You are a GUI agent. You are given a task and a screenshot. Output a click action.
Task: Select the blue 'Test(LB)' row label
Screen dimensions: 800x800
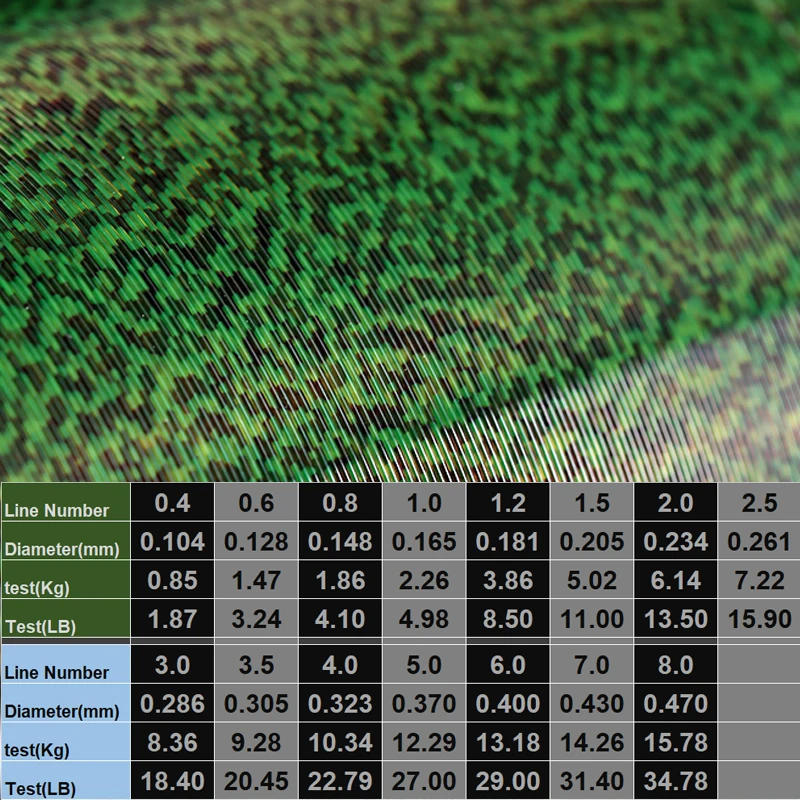[x=66, y=781]
